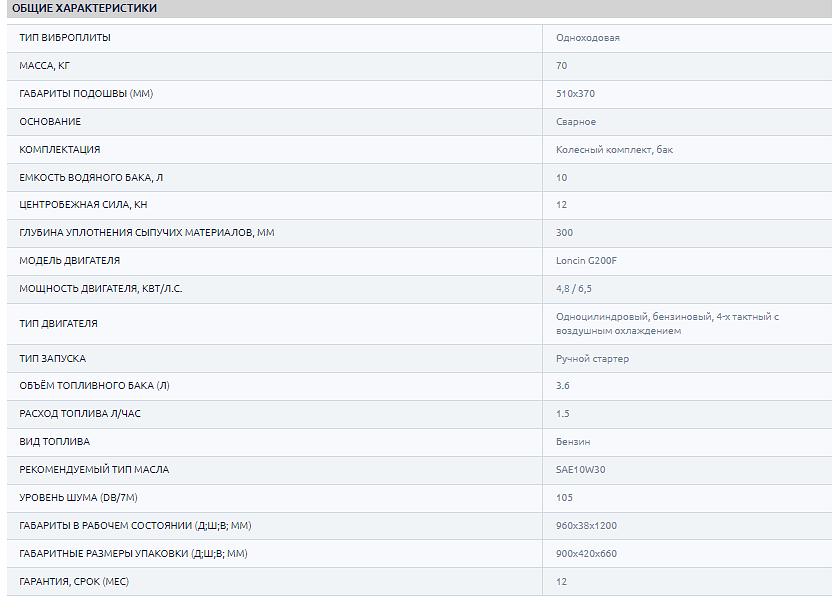Select the Ручной стартер value
Screen dimensions: 837x609
pos(592,359)
